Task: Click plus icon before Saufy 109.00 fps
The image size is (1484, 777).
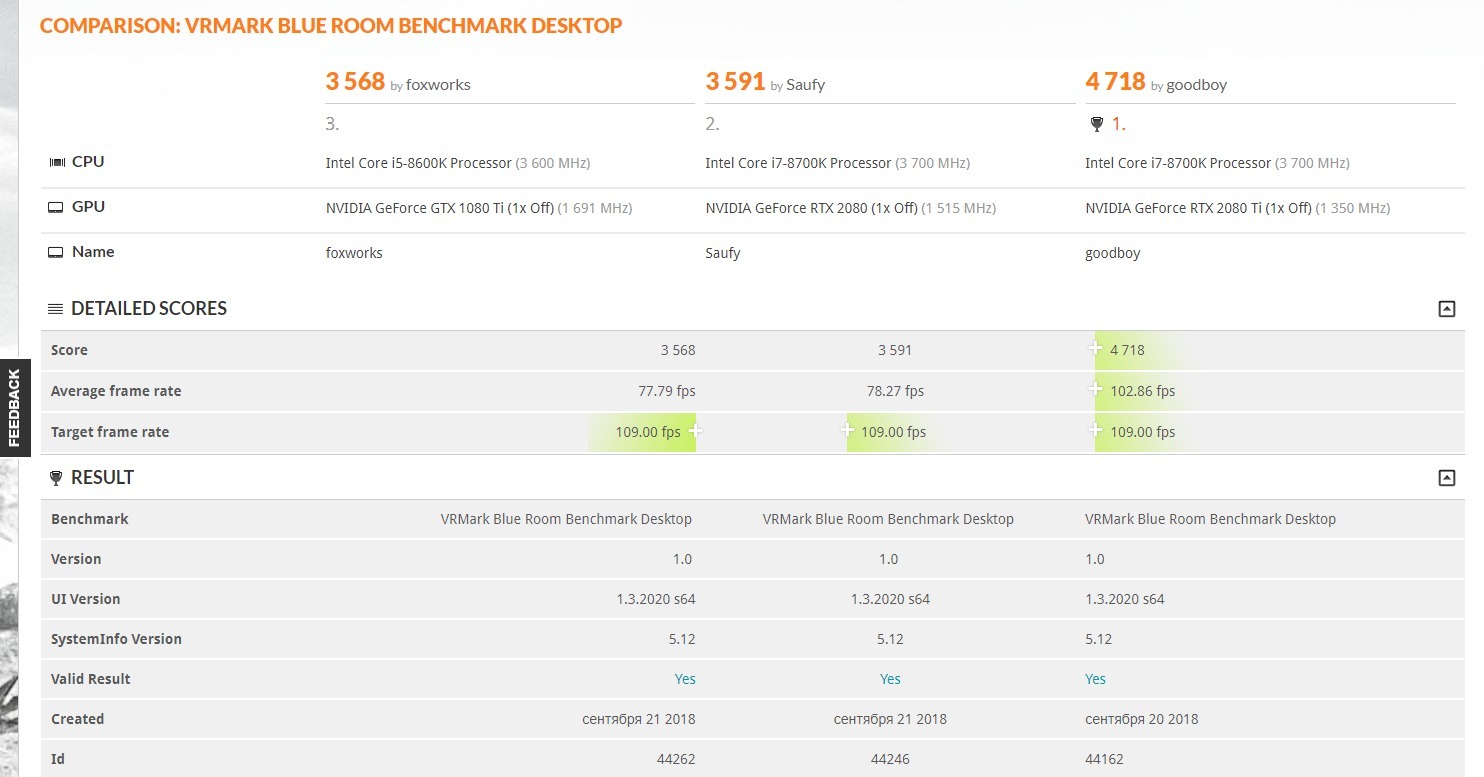Action: point(847,431)
